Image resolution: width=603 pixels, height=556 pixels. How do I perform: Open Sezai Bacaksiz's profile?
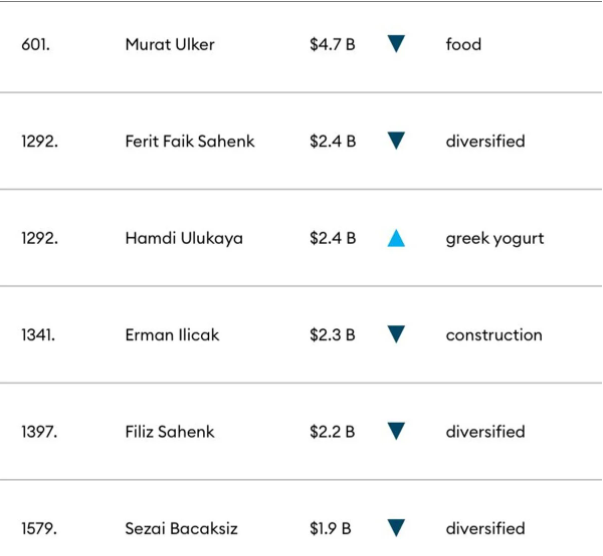181,528
